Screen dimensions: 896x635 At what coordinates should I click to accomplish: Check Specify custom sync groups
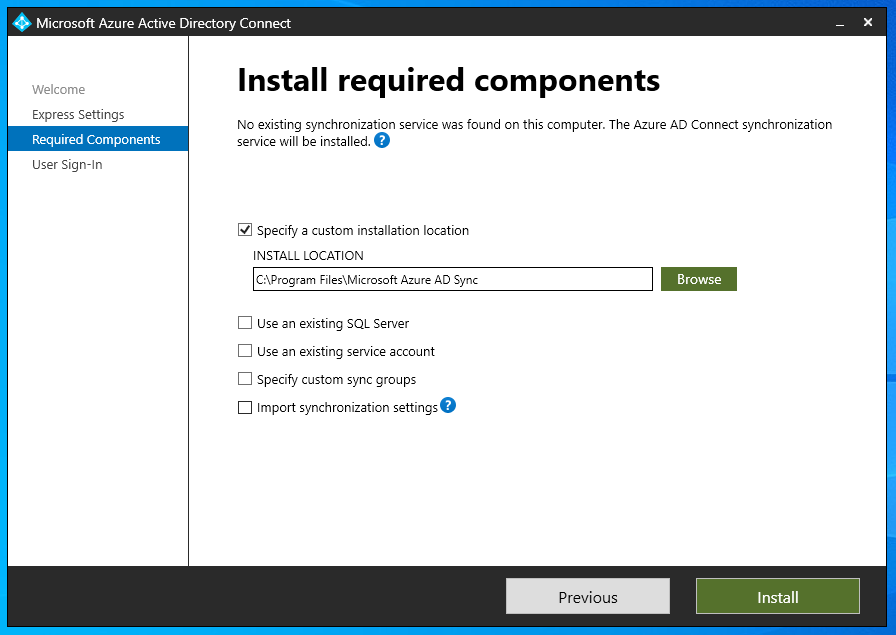pos(245,379)
